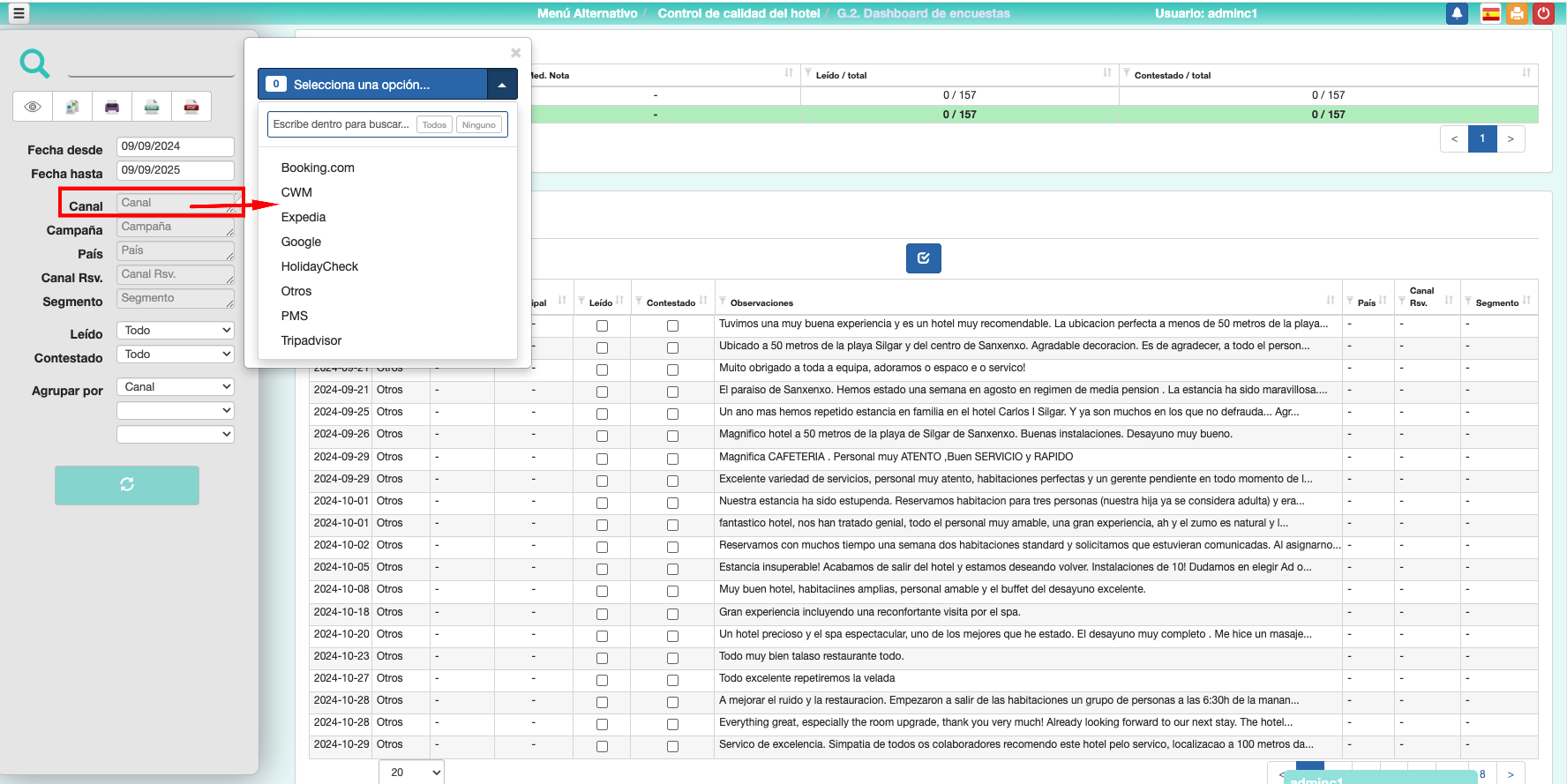Image resolution: width=1567 pixels, height=784 pixels.
Task: Click the red power logout icon
Action: click(x=1543, y=13)
